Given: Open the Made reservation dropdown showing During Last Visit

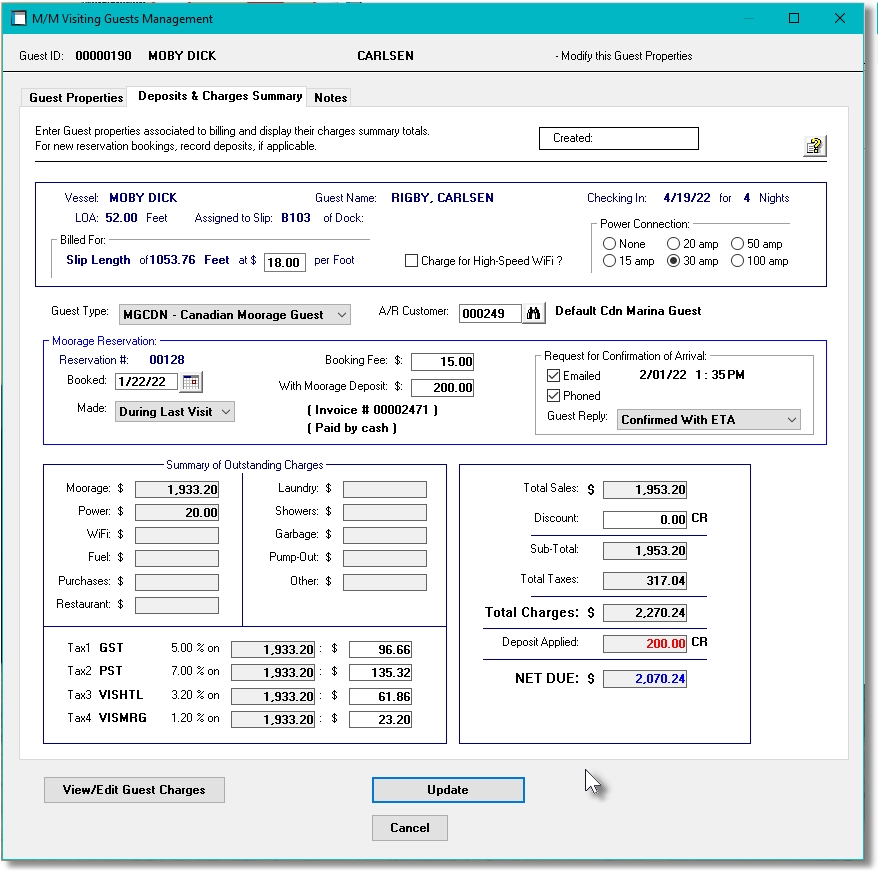Looking at the screenshot, I should tap(226, 411).
